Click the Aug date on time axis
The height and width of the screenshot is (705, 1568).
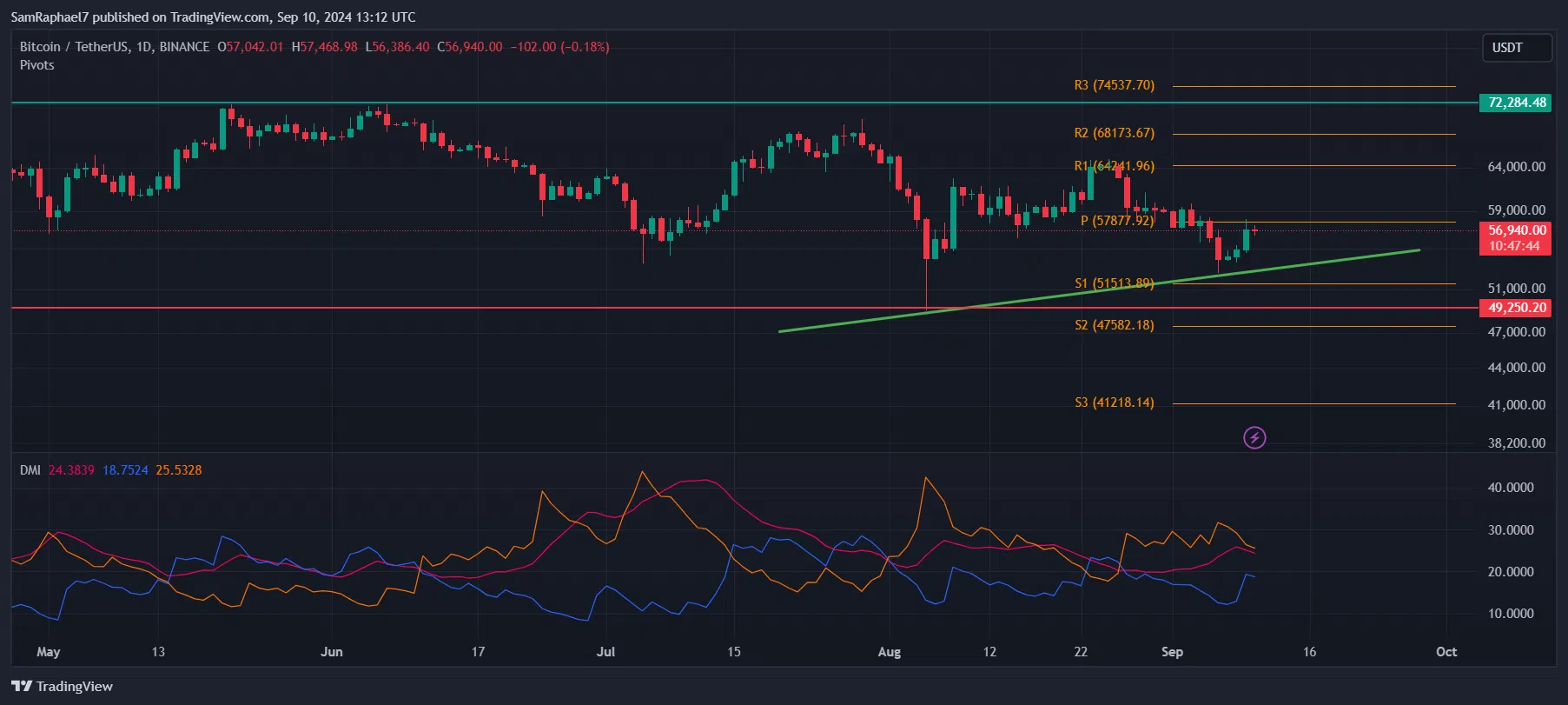(x=890, y=651)
